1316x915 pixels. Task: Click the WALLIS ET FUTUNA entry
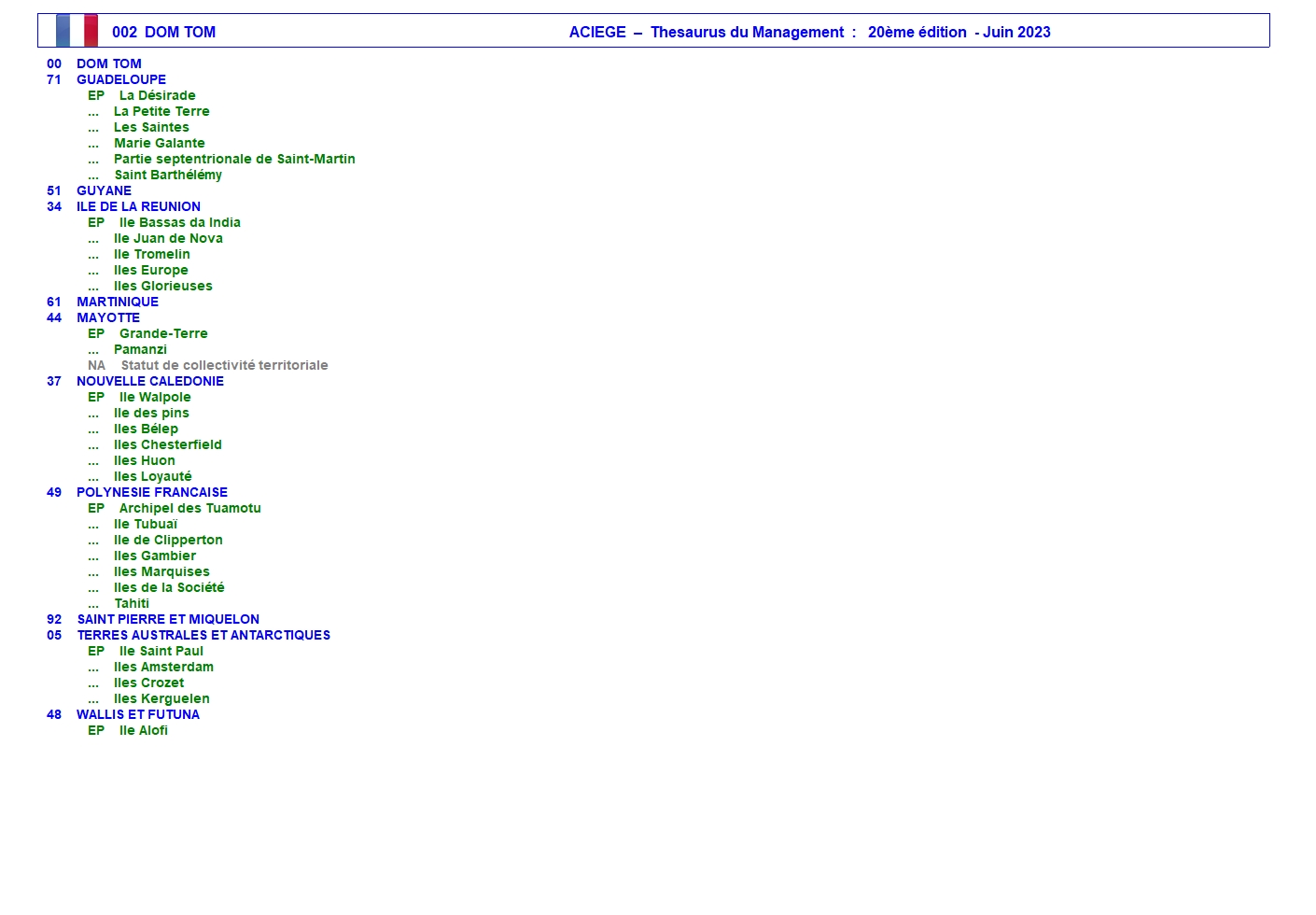coord(138,714)
